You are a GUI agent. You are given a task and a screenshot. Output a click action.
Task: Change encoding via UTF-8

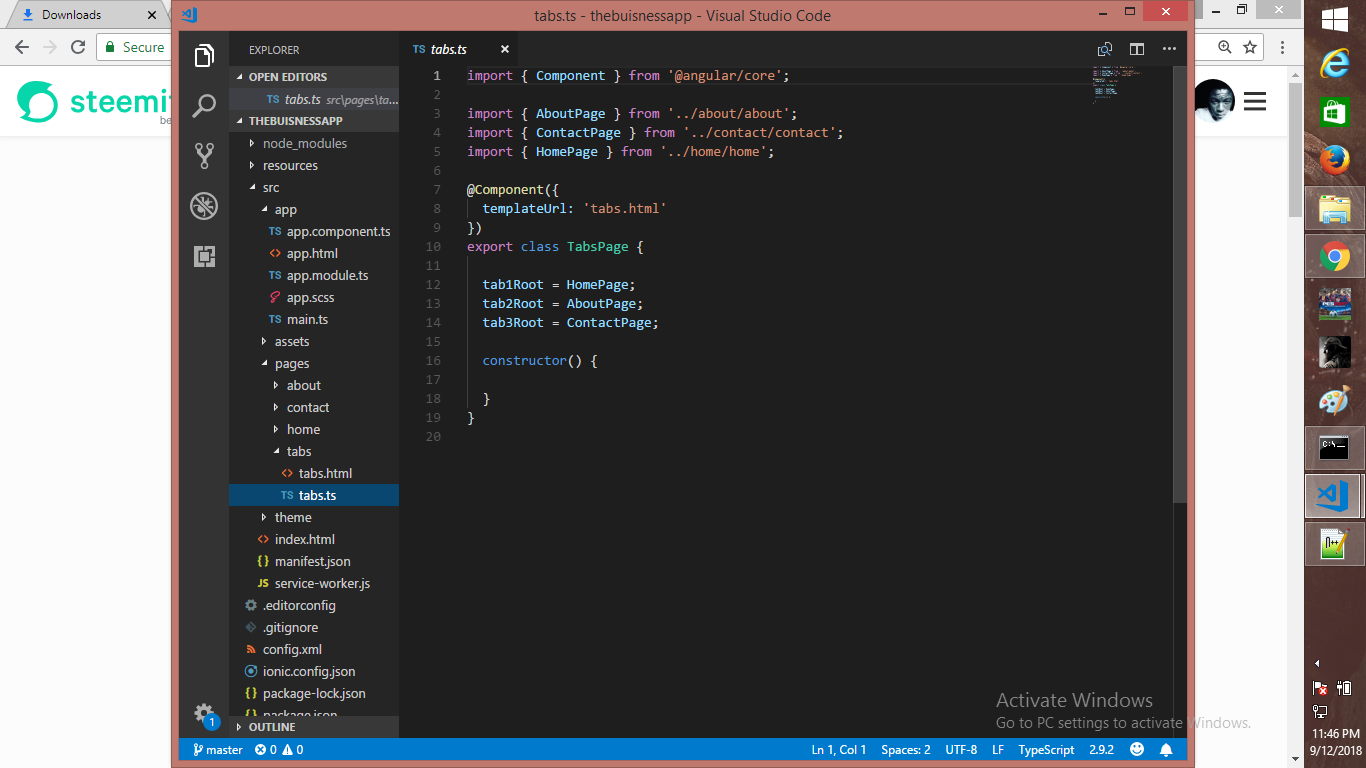(x=961, y=749)
